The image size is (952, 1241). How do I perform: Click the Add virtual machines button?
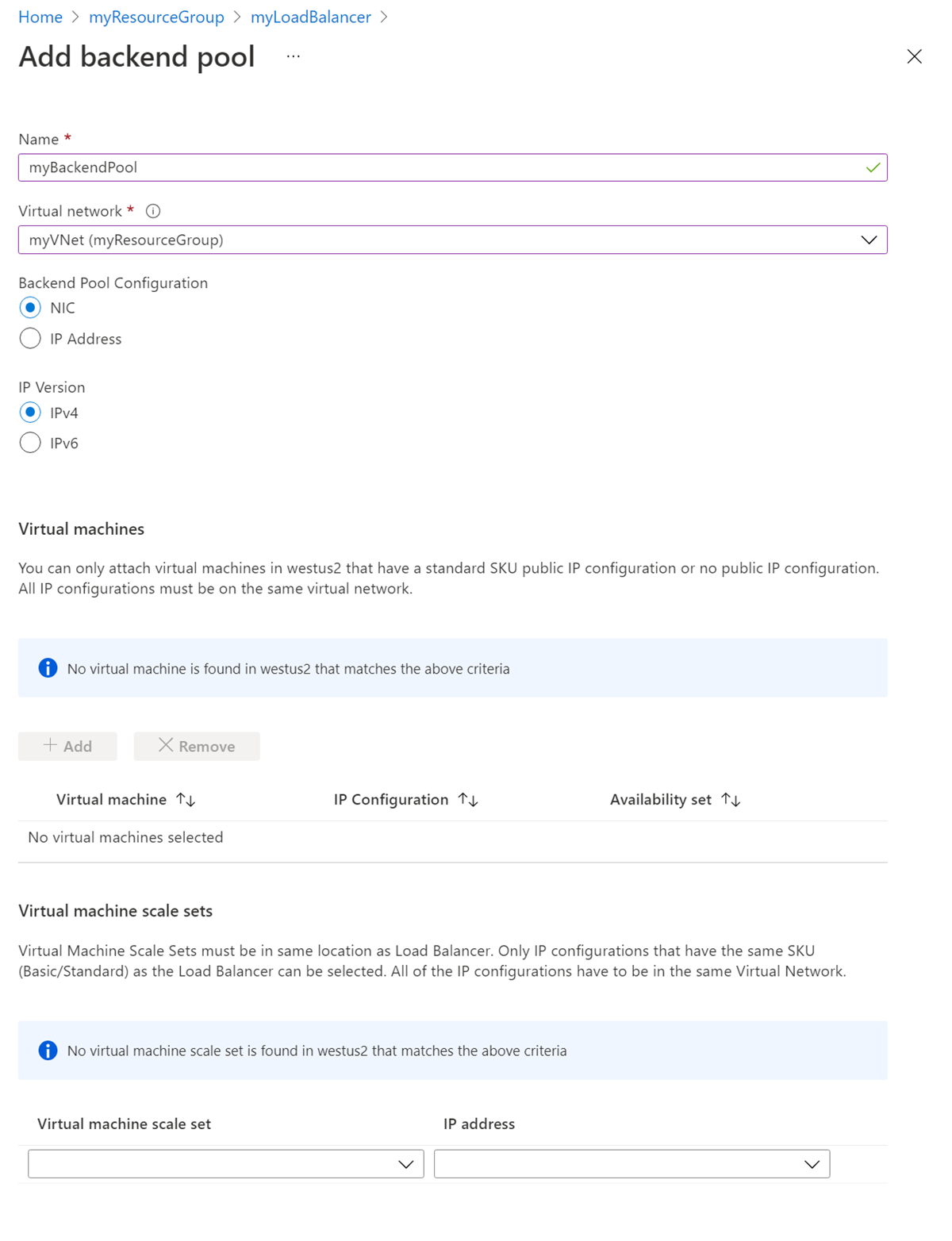(x=67, y=746)
